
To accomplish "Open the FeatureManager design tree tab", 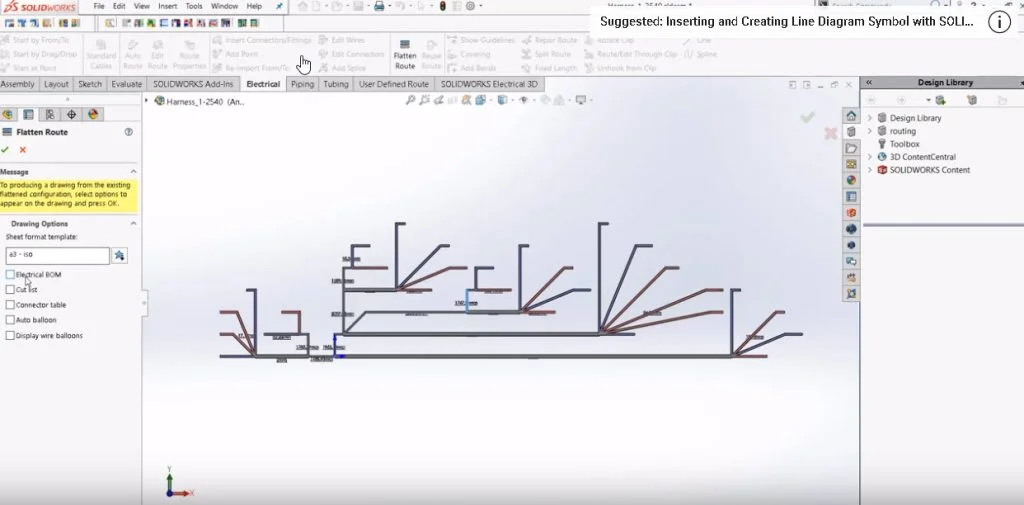I will point(7,114).
